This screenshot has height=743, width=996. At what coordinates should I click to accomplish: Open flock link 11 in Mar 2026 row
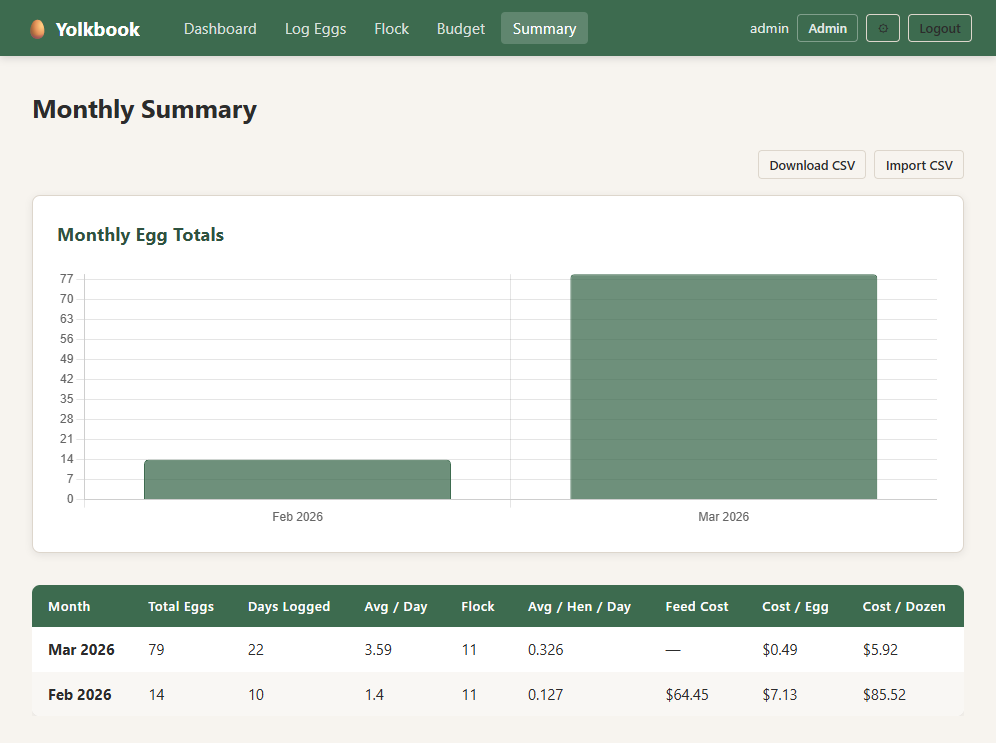point(469,650)
